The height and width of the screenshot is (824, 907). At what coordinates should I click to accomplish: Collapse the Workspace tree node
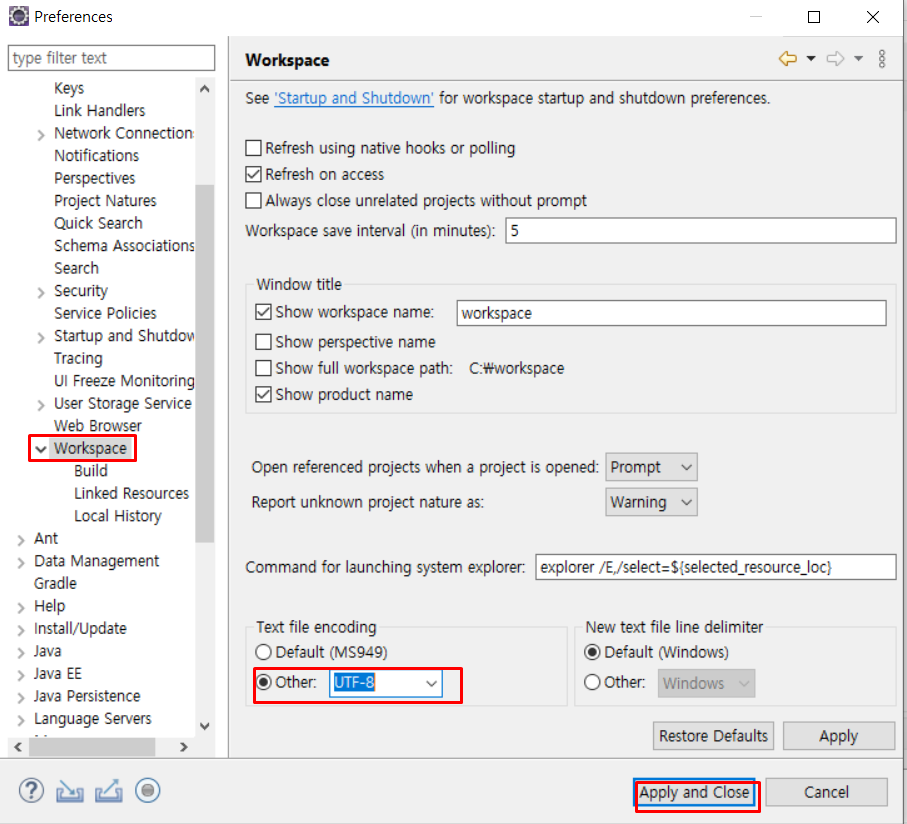click(x=40, y=449)
